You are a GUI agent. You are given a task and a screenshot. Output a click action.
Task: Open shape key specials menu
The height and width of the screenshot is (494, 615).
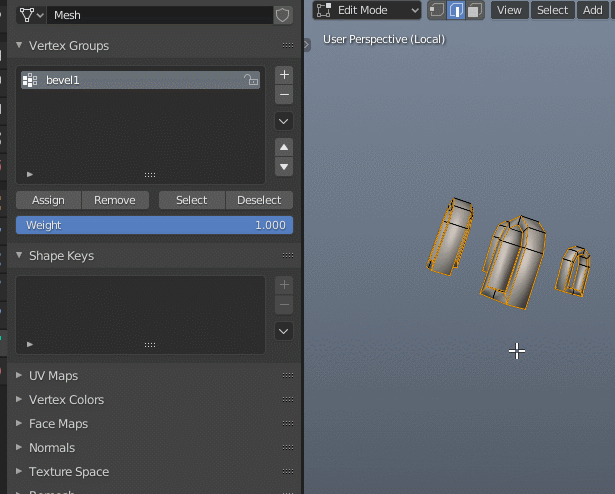(x=284, y=332)
